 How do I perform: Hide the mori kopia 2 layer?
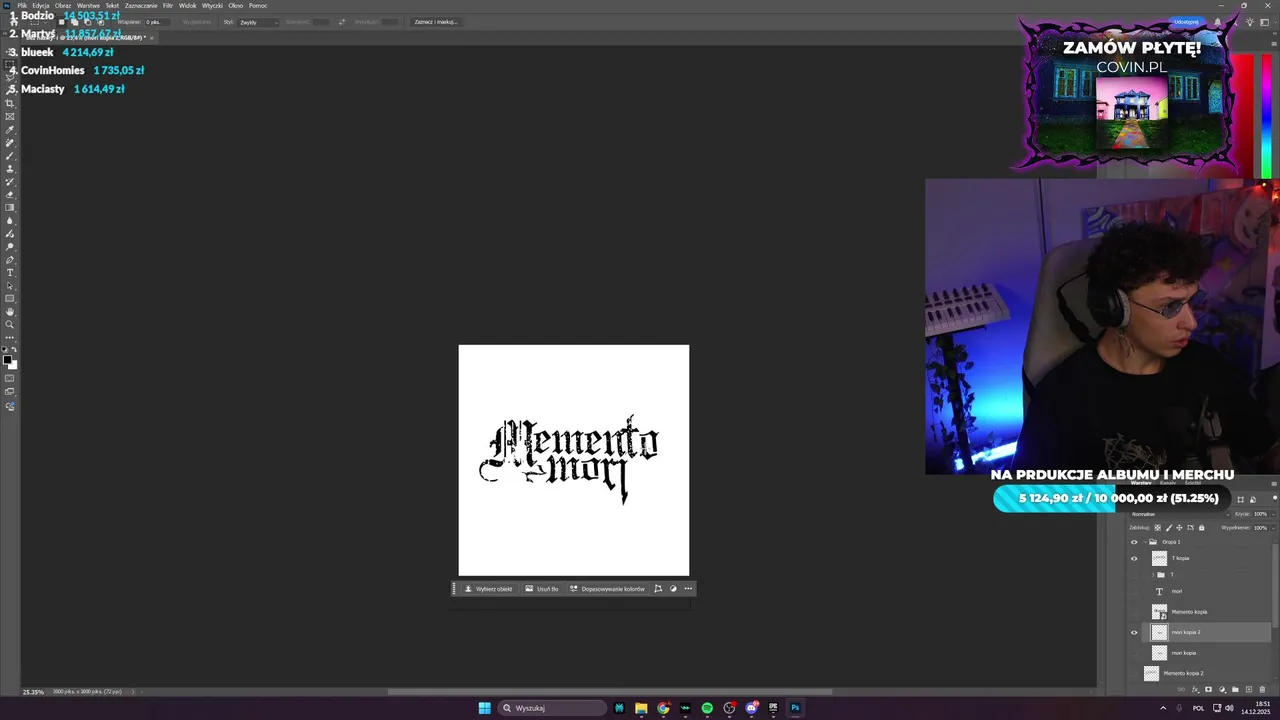point(1134,632)
